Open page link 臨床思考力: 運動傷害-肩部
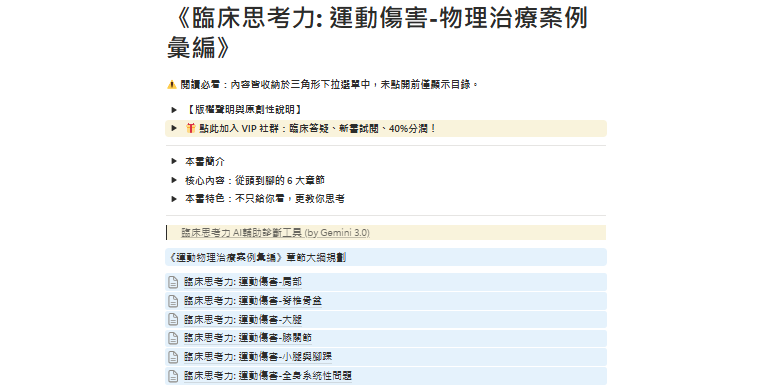 pos(243,282)
